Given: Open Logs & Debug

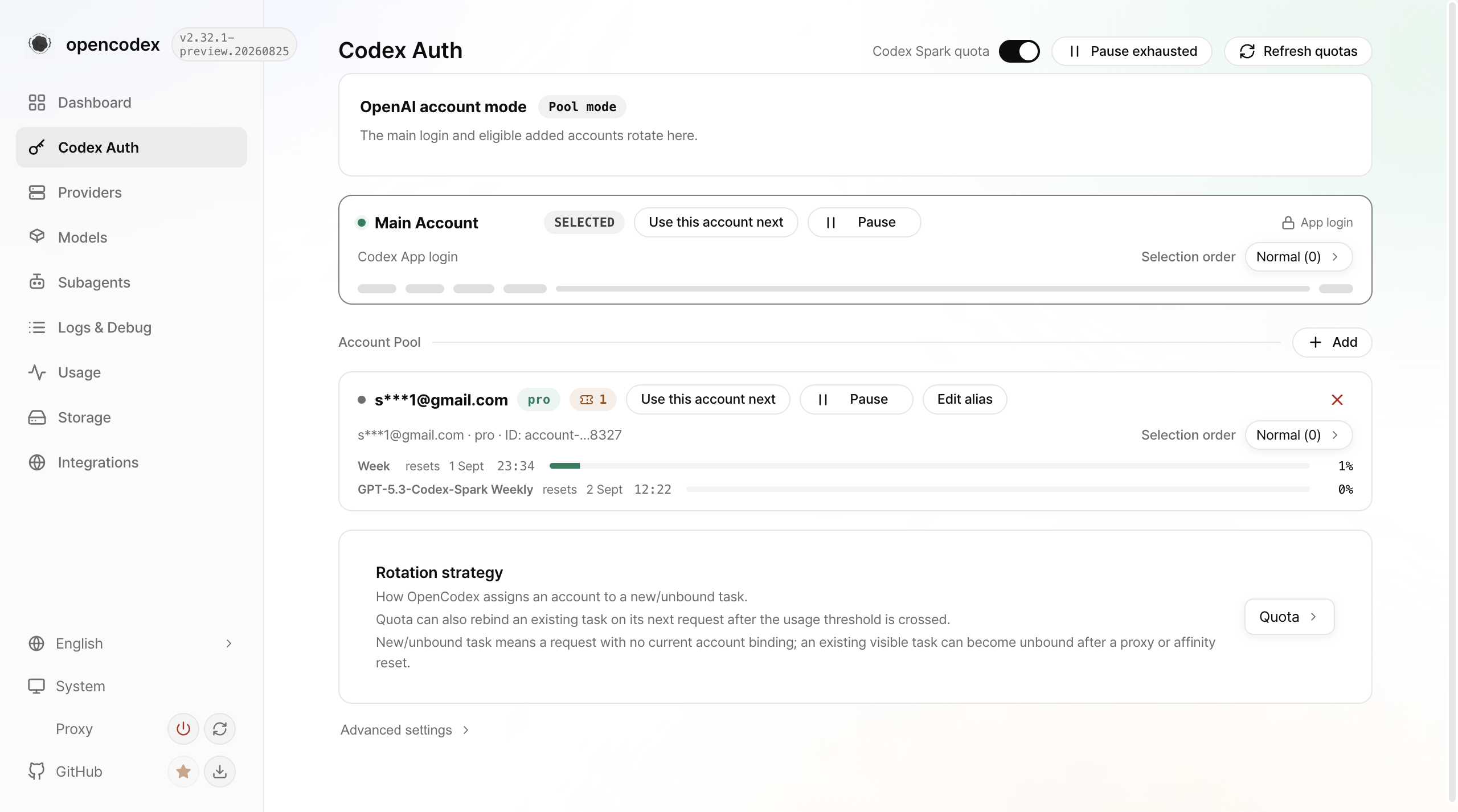Looking at the screenshot, I should pyautogui.click(x=132, y=327).
